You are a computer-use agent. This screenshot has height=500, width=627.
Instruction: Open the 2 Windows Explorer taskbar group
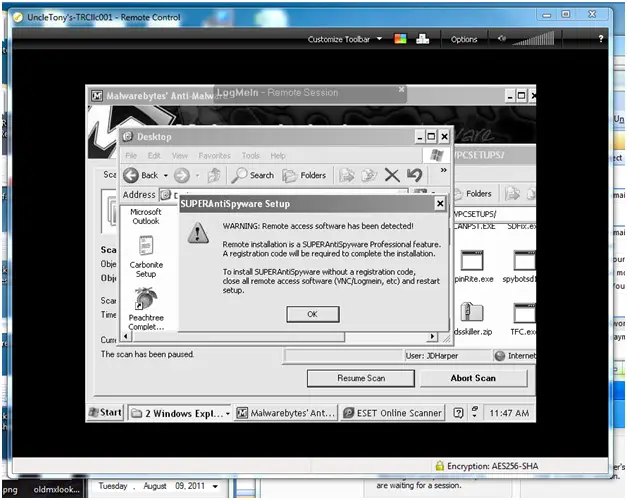(x=180, y=413)
